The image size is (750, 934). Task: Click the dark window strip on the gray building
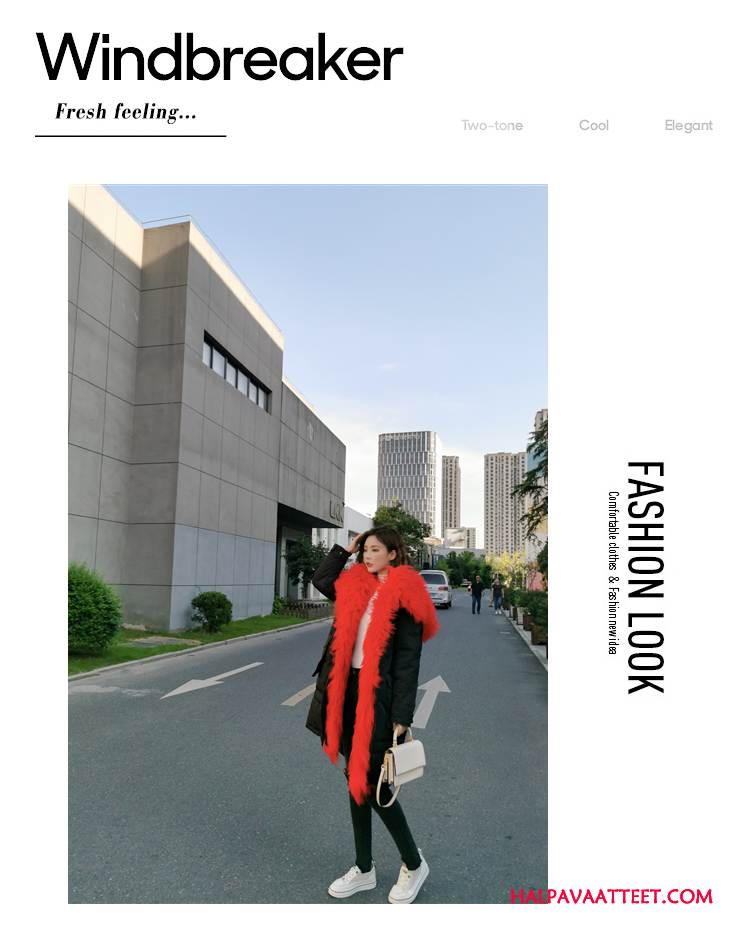click(236, 373)
